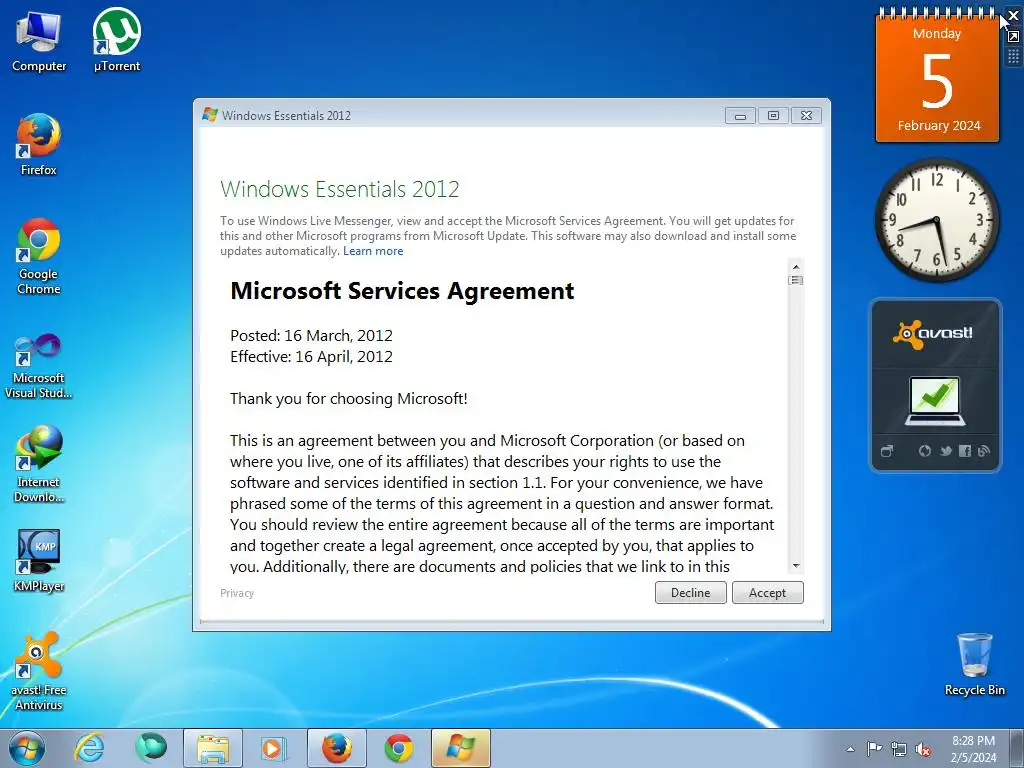Viewport: 1024px width, 768px height.
Task: Open the Internet Download Manager shortcut
Action: (39, 464)
